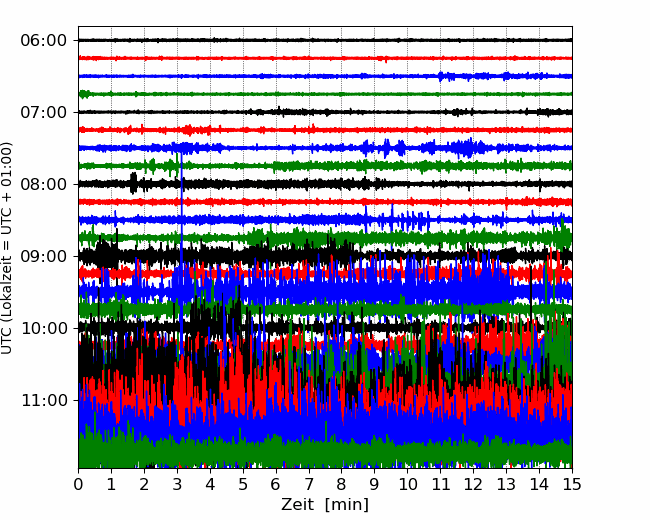Select the x-axis tick label 2
This screenshot has width=650, height=520.
[144, 484]
